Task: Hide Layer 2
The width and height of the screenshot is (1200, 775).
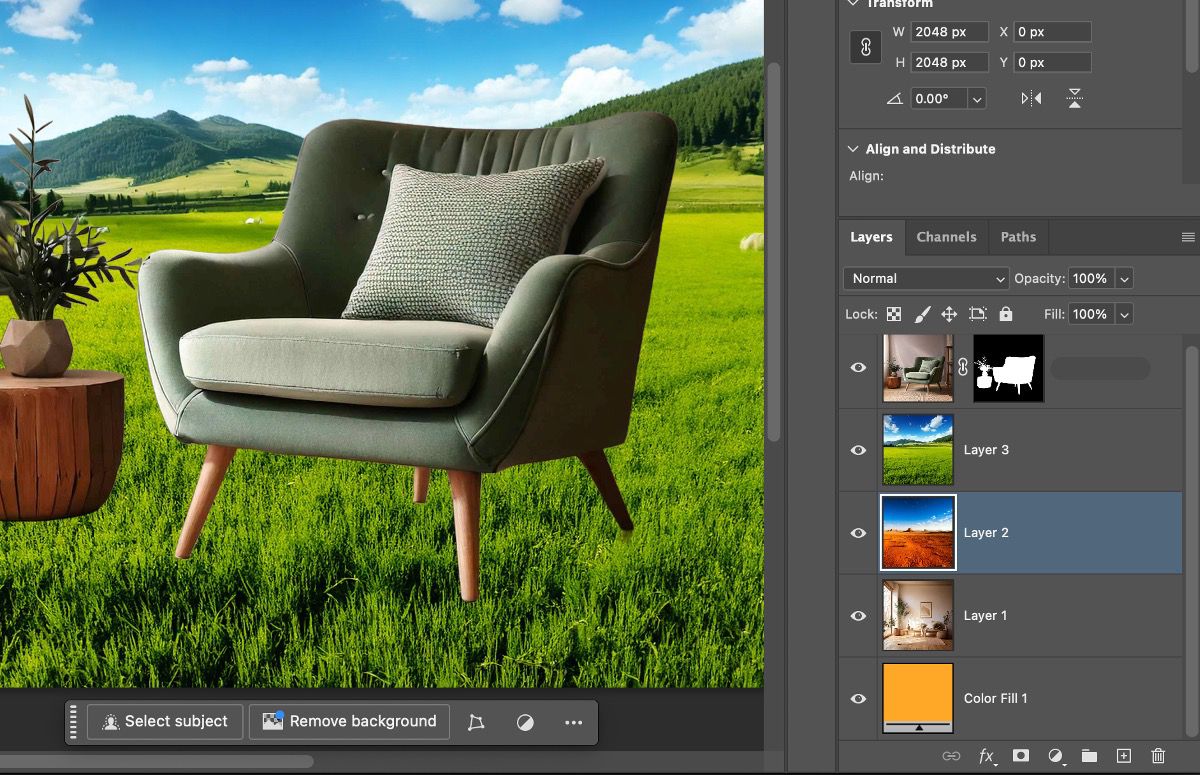Action: click(x=858, y=533)
